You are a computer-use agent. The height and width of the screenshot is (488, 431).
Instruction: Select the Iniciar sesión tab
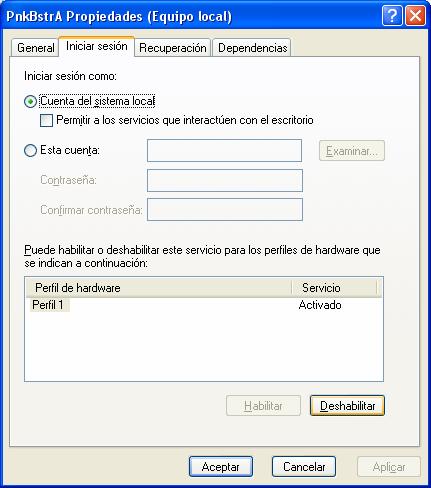(97, 46)
